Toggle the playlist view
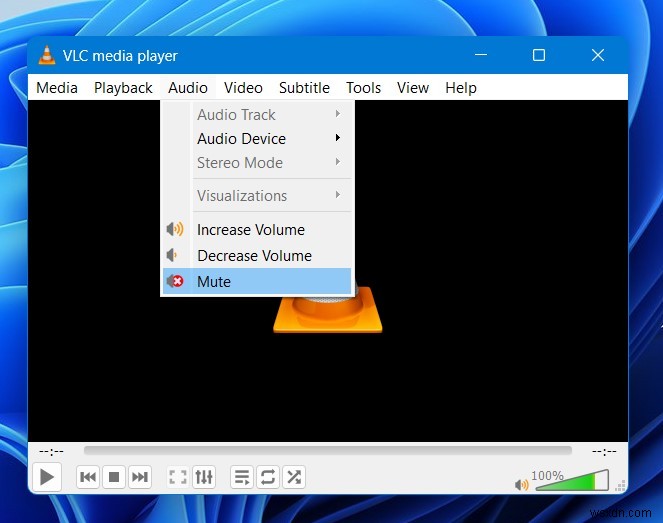Image resolution: width=663 pixels, height=523 pixels. 242,477
